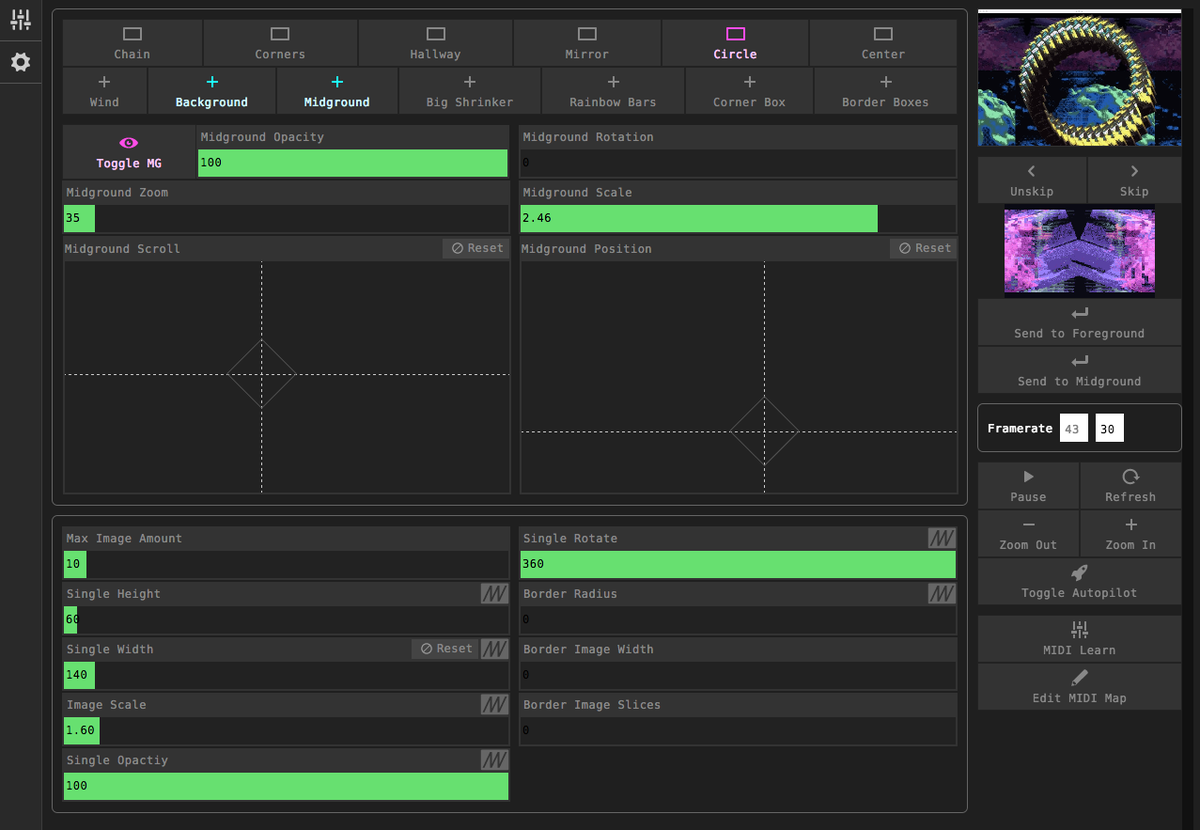Toggle the Border Radius waveform modulation icon

(x=942, y=594)
